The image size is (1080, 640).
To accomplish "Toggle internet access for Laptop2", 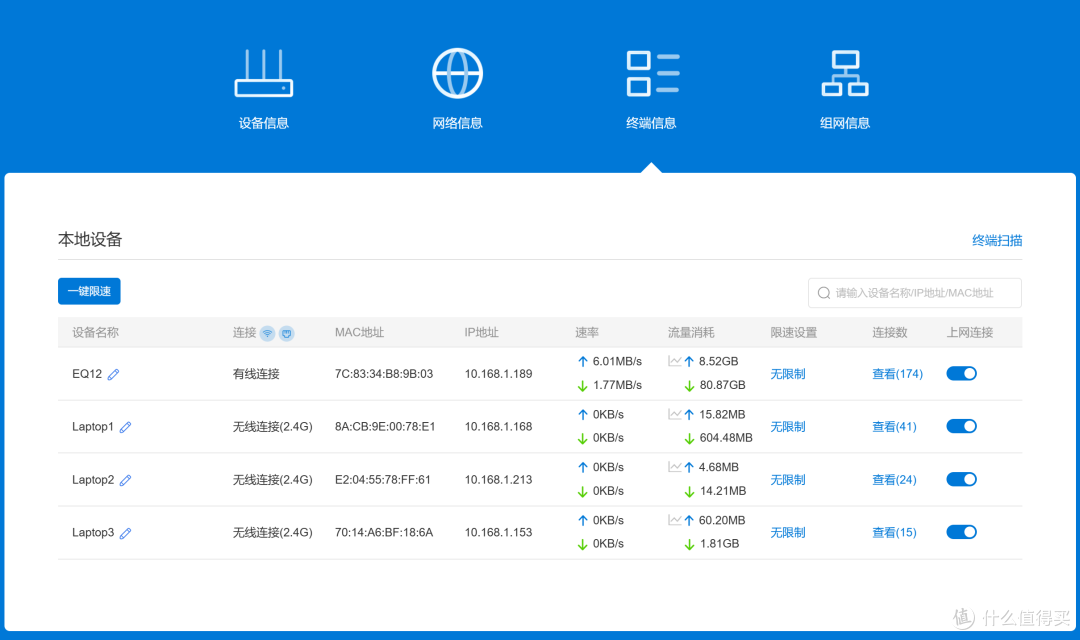I will tap(962, 479).
